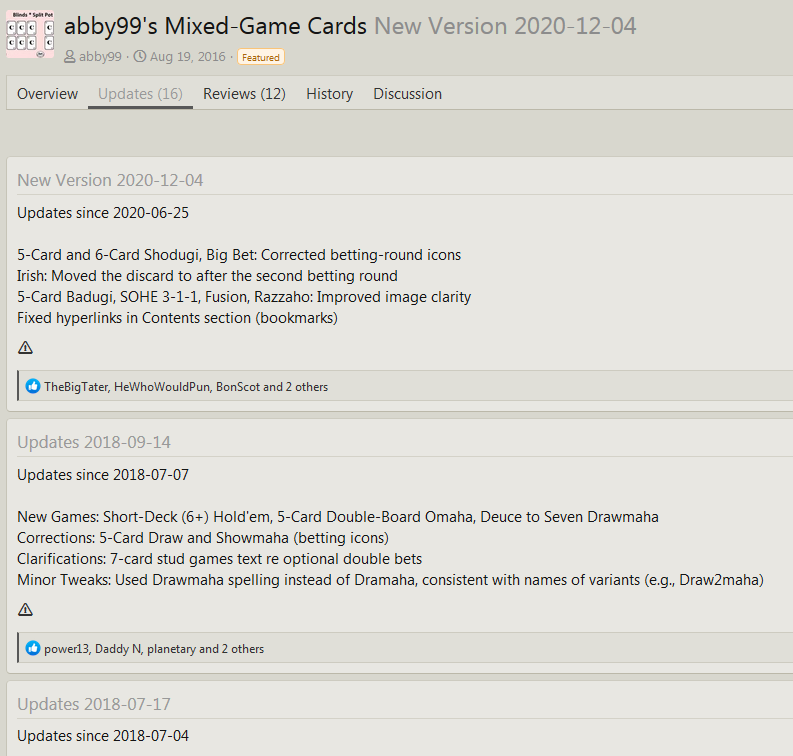Select the Updates (16) tab
The height and width of the screenshot is (756, 793).
140,94
